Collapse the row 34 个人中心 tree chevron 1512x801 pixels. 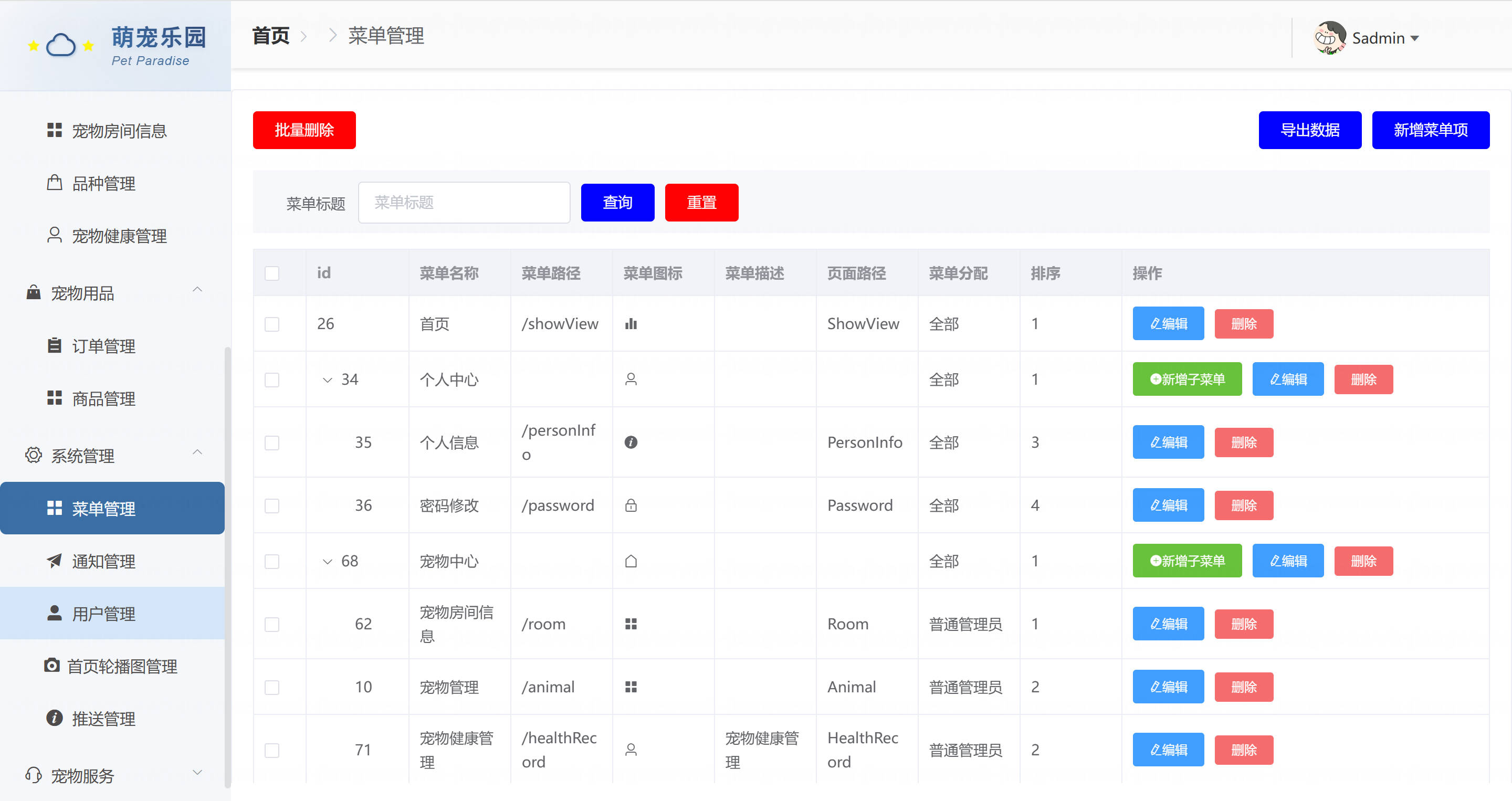328,380
